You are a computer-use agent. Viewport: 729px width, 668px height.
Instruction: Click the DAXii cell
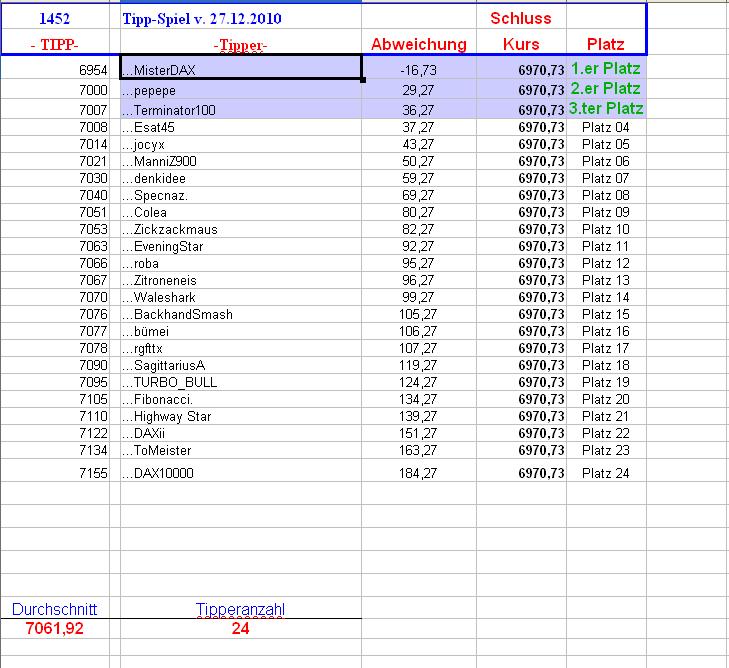coord(241,434)
